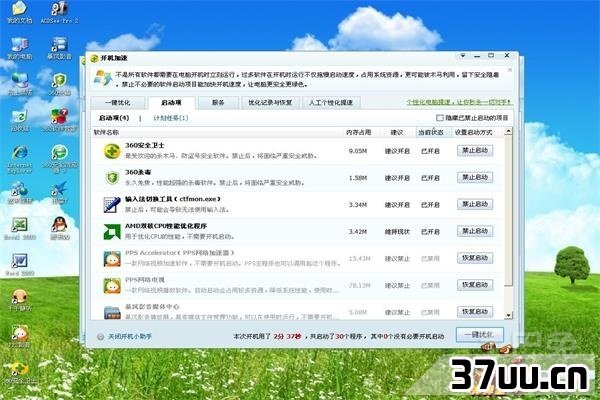The image size is (600, 400).
Task: Click the ctfmon.exe input method row icon
Action: (x=112, y=205)
